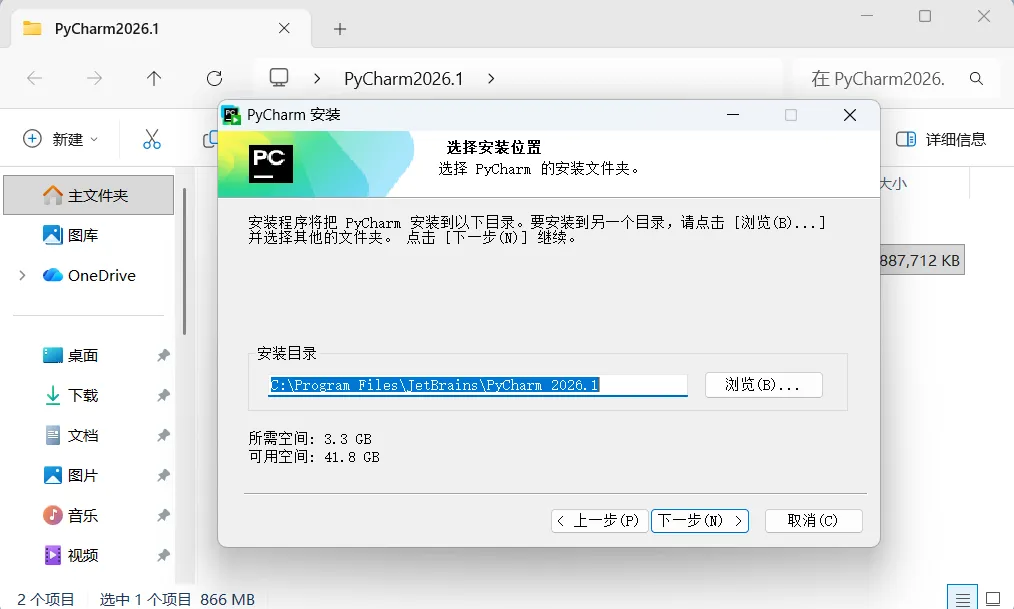The height and width of the screenshot is (609, 1014).
Task: Maximize the File Explorer window
Action: [x=925, y=16]
